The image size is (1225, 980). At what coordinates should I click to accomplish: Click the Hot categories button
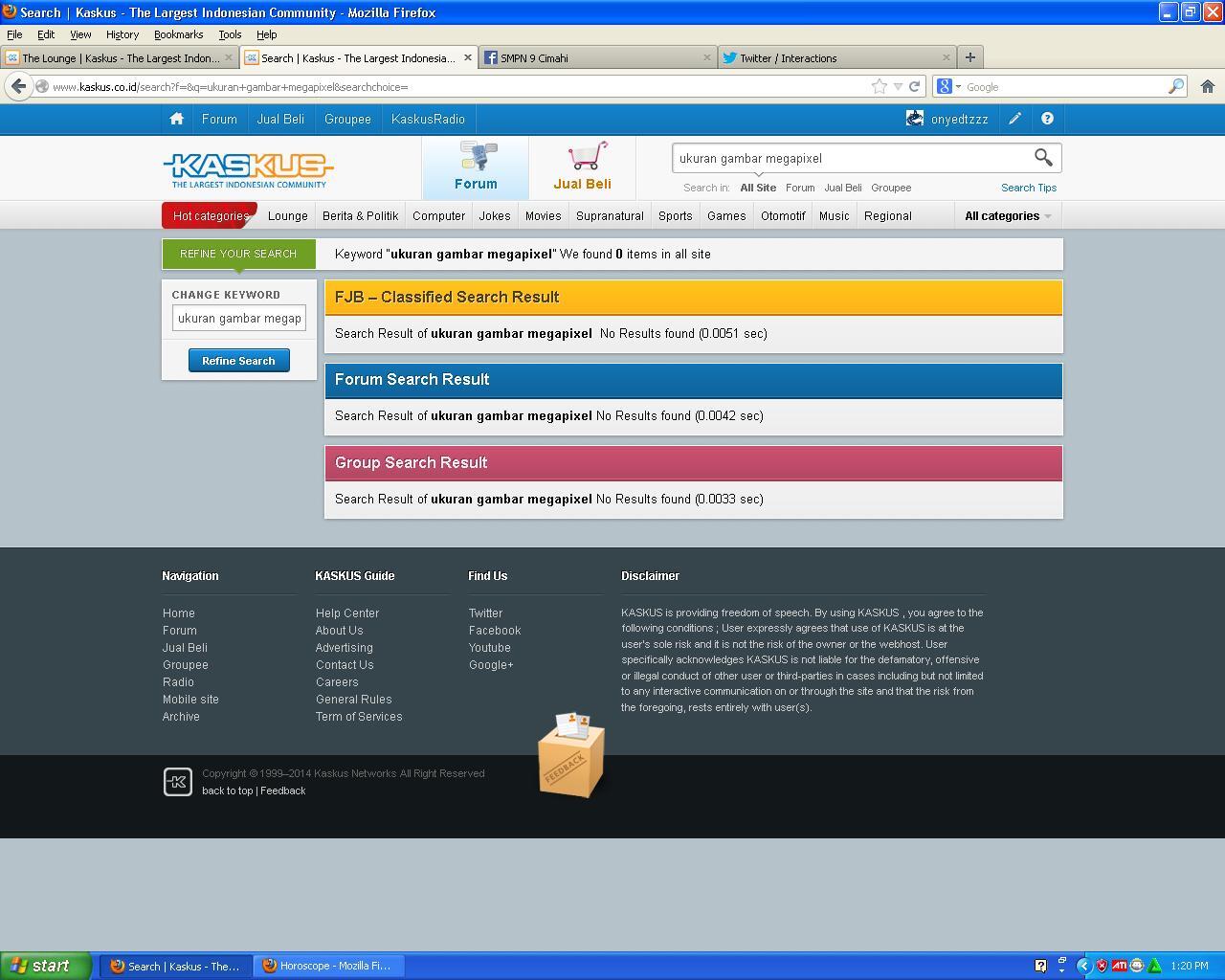pyautogui.click(x=210, y=215)
